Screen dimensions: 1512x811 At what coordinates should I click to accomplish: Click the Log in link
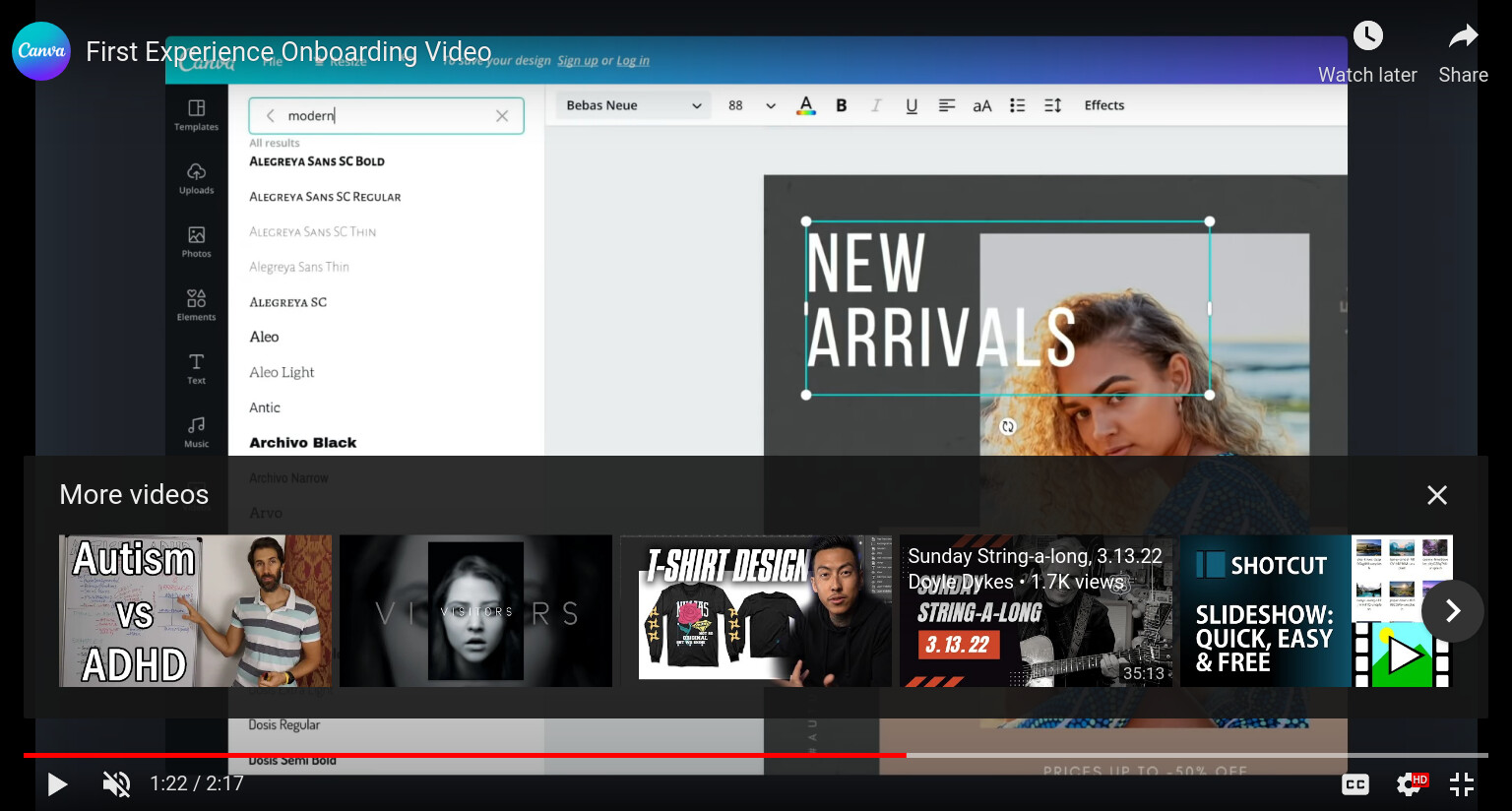click(x=633, y=61)
